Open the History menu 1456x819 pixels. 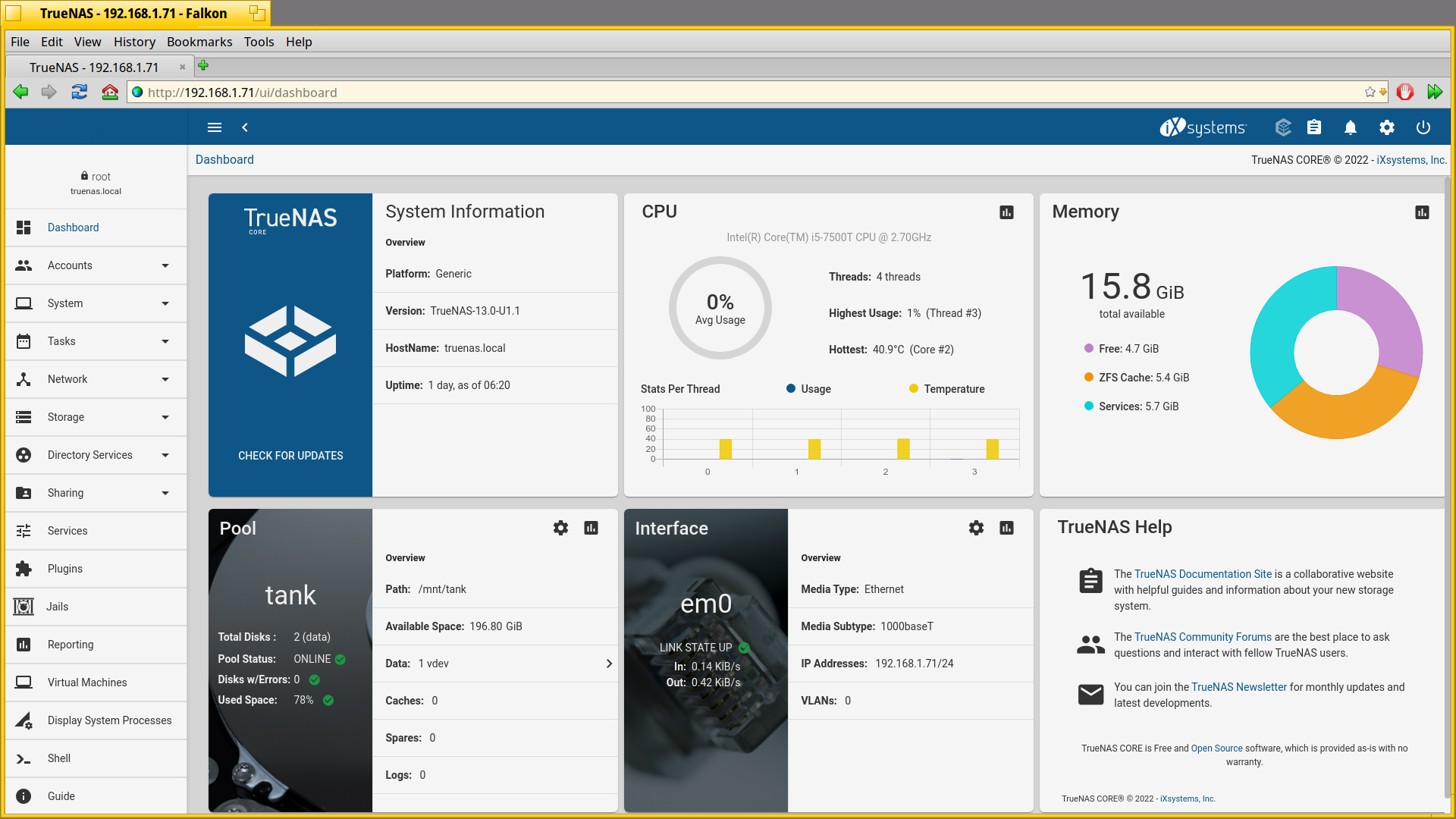pos(134,42)
